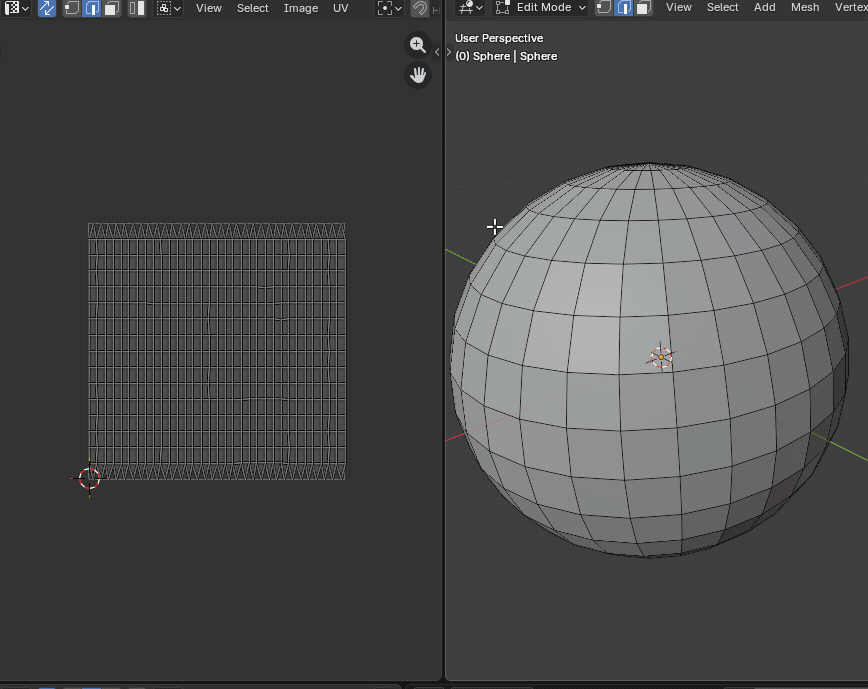This screenshot has width=868, height=689.
Task: Enable island select mode in UV Editor
Action: pos(137,8)
